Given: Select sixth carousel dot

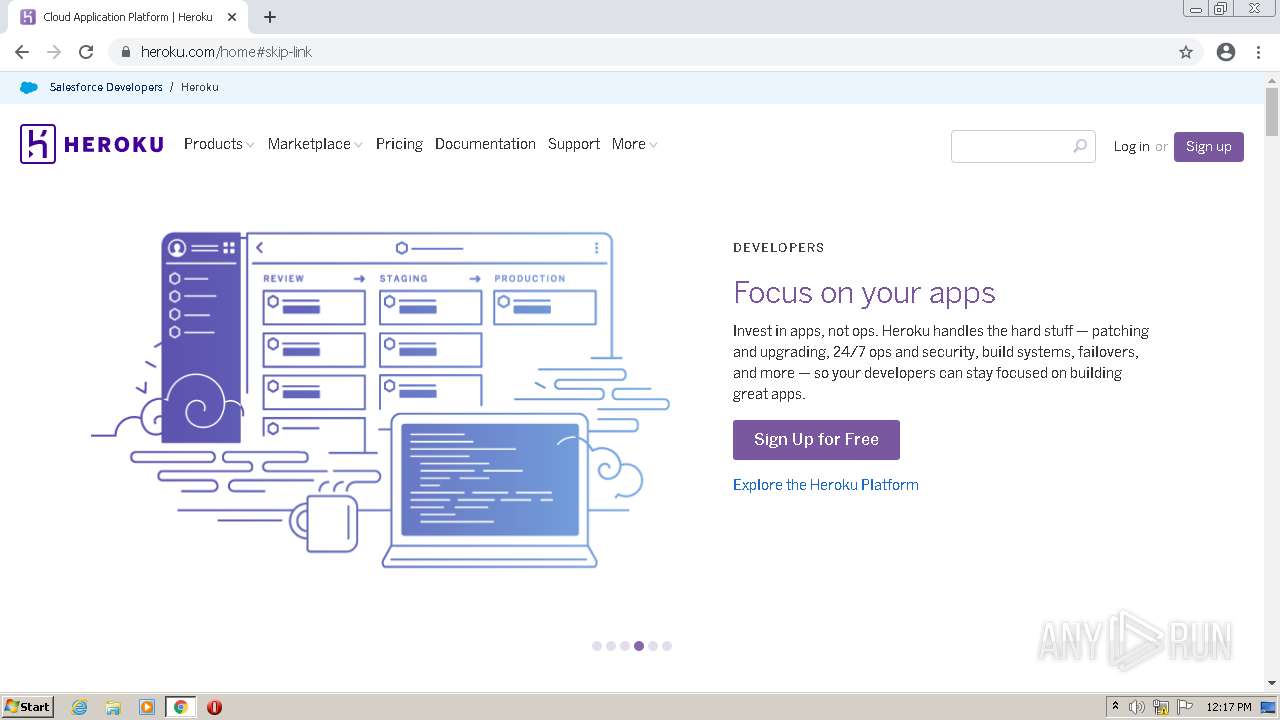Looking at the screenshot, I should (667, 646).
